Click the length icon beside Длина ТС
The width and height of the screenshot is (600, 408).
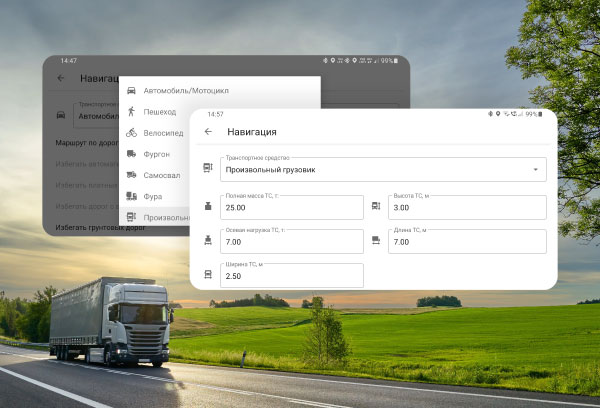tap(376, 240)
